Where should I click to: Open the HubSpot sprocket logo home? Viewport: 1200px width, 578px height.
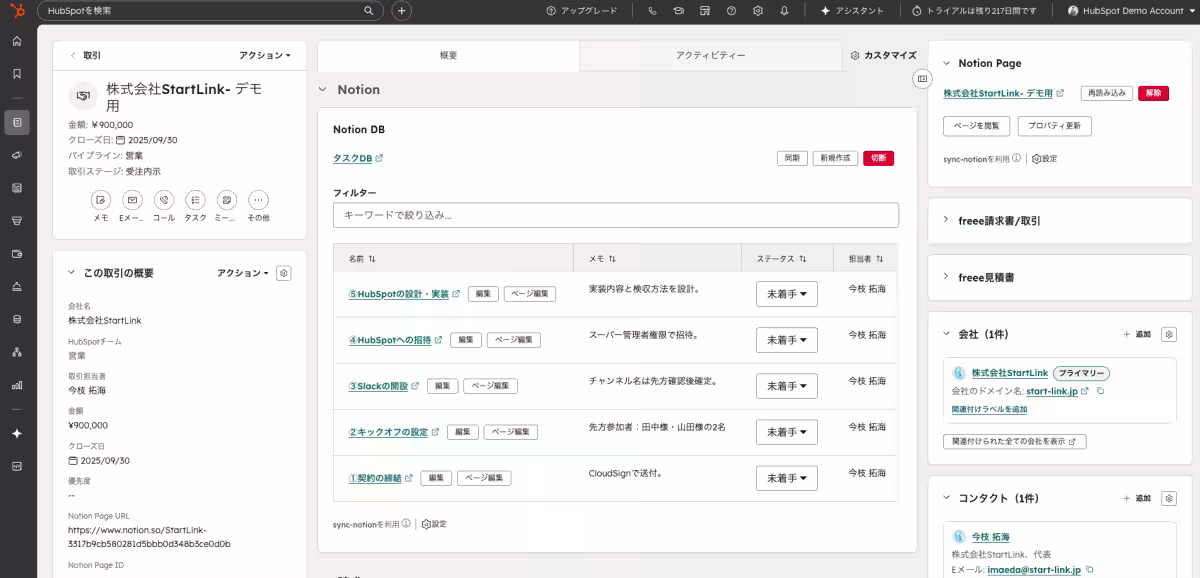pyautogui.click(x=16, y=10)
